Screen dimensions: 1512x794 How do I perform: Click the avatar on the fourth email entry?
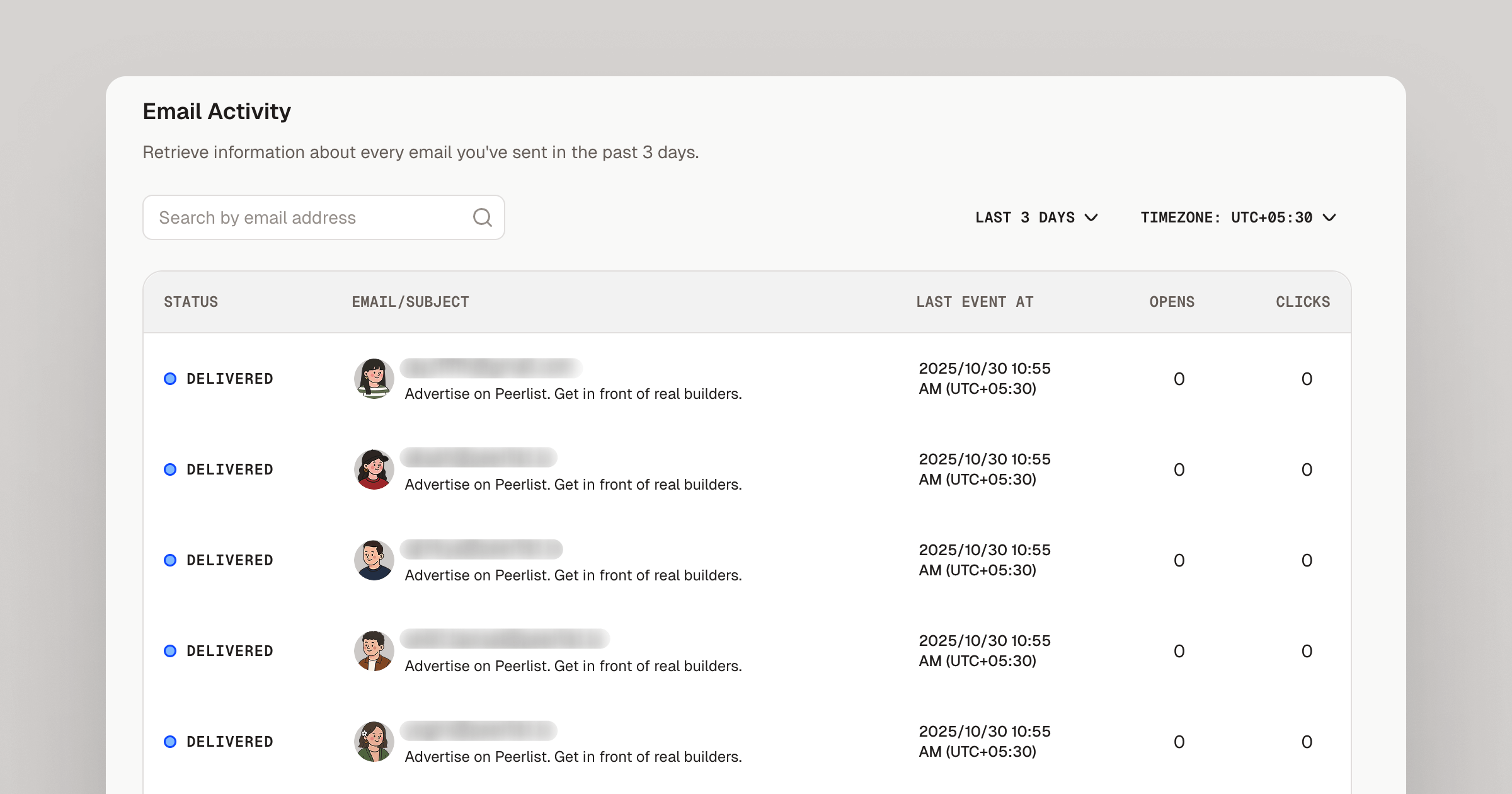[x=374, y=651]
